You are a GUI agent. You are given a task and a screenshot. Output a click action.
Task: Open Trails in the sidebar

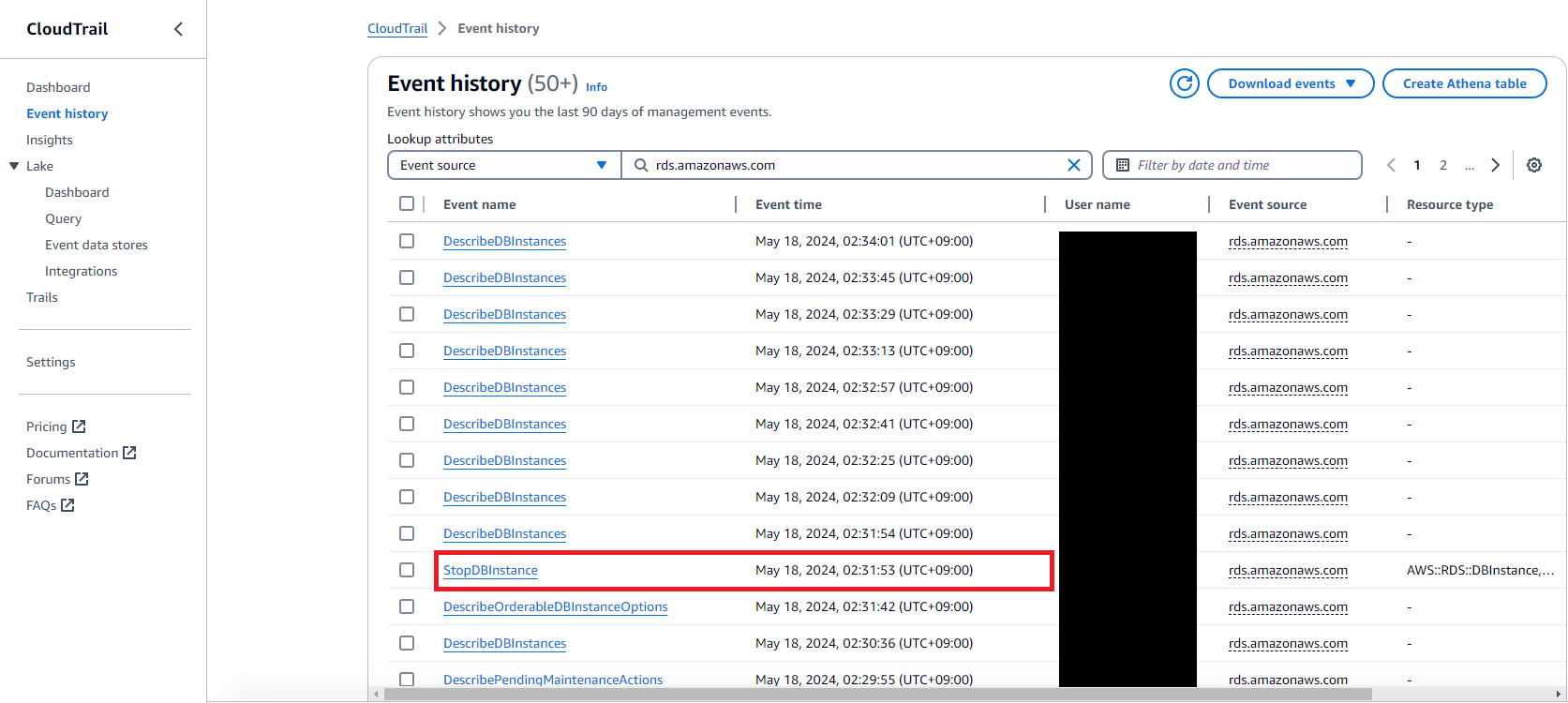pos(42,297)
